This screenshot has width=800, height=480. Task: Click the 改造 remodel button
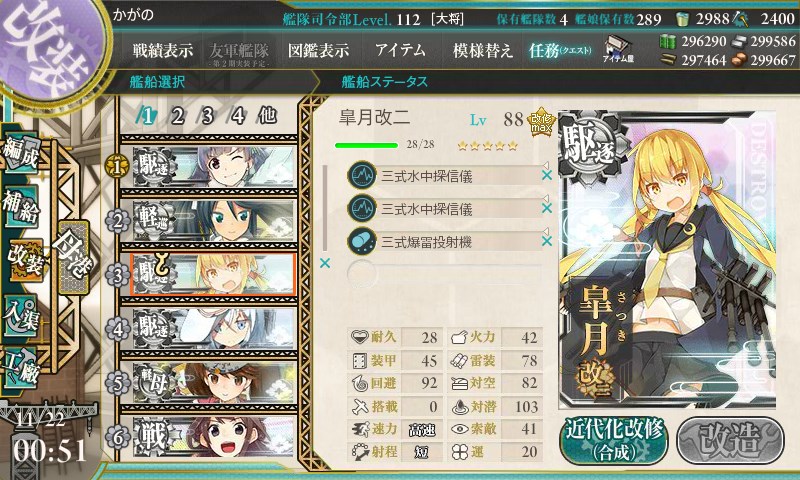coord(730,441)
